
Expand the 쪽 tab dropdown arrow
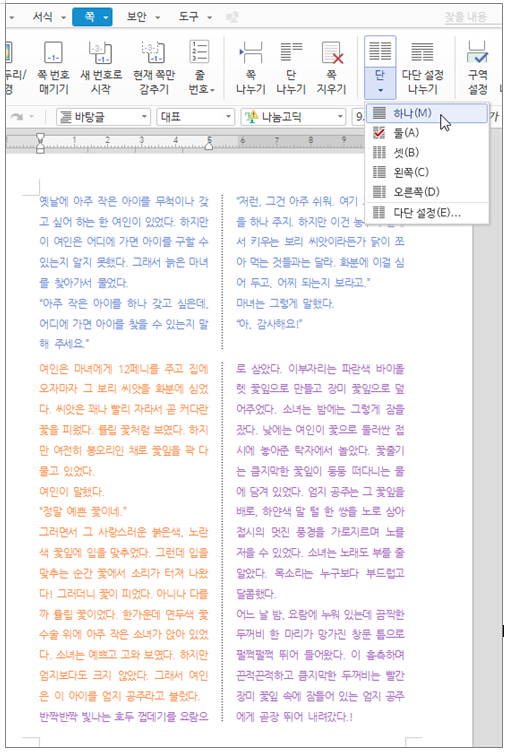107,18
